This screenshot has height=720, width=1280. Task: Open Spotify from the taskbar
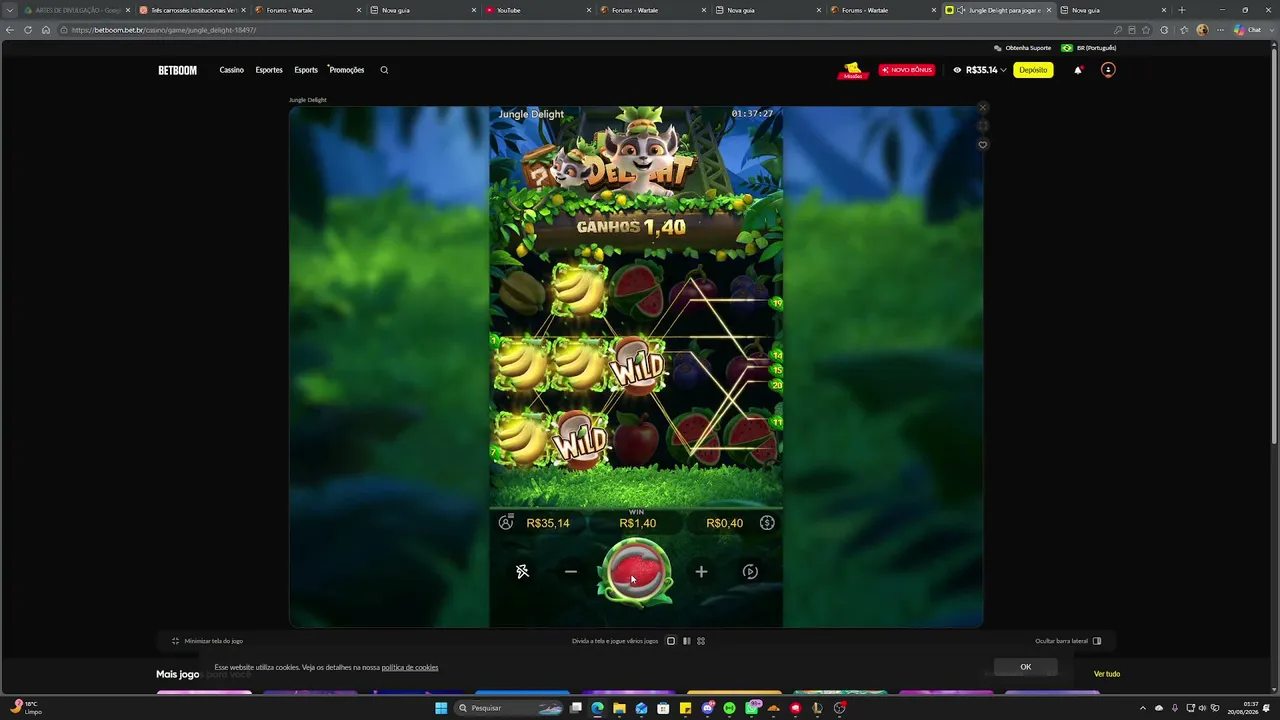pyautogui.click(x=729, y=708)
